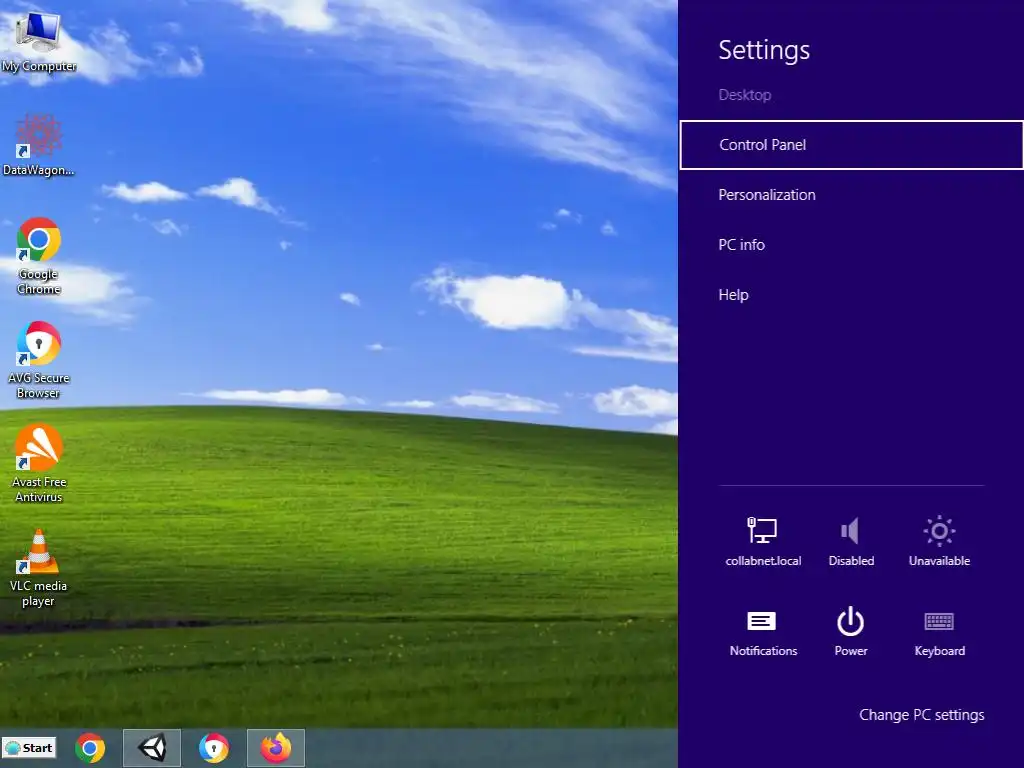Select the Avast Free Antivirus desktop shortcut
The image size is (1024, 768).
pyautogui.click(x=39, y=464)
